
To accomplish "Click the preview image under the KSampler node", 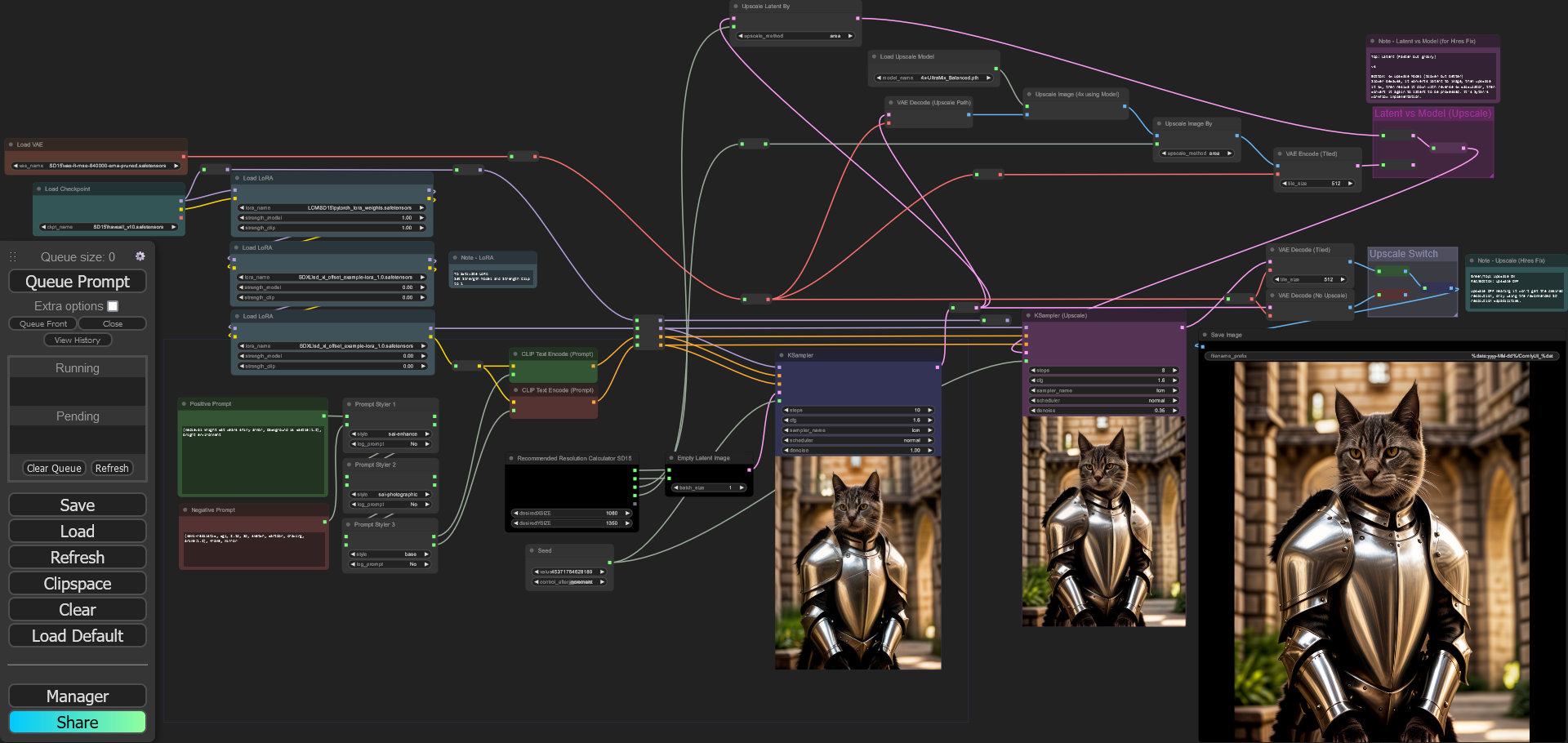I will (x=857, y=563).
